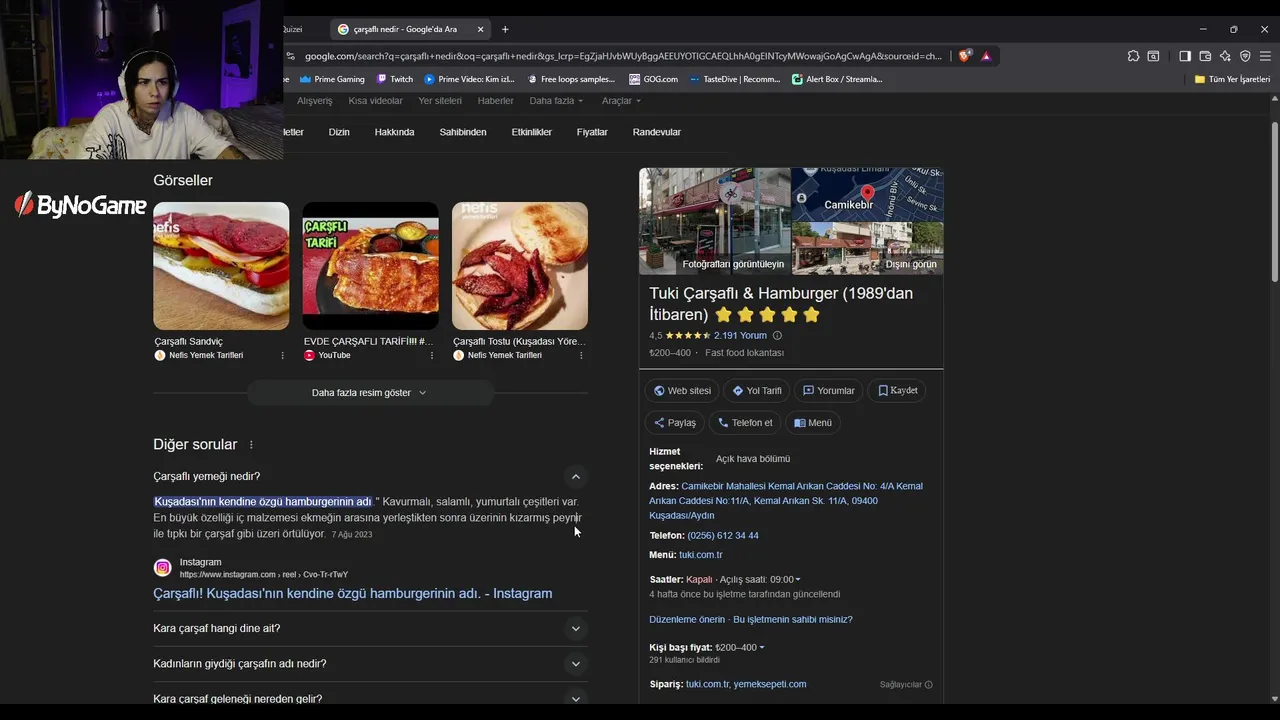Share the place with the 'Paylaş' button
Viewport: 1280px width, 720px height.
click(x=675, y=423)
